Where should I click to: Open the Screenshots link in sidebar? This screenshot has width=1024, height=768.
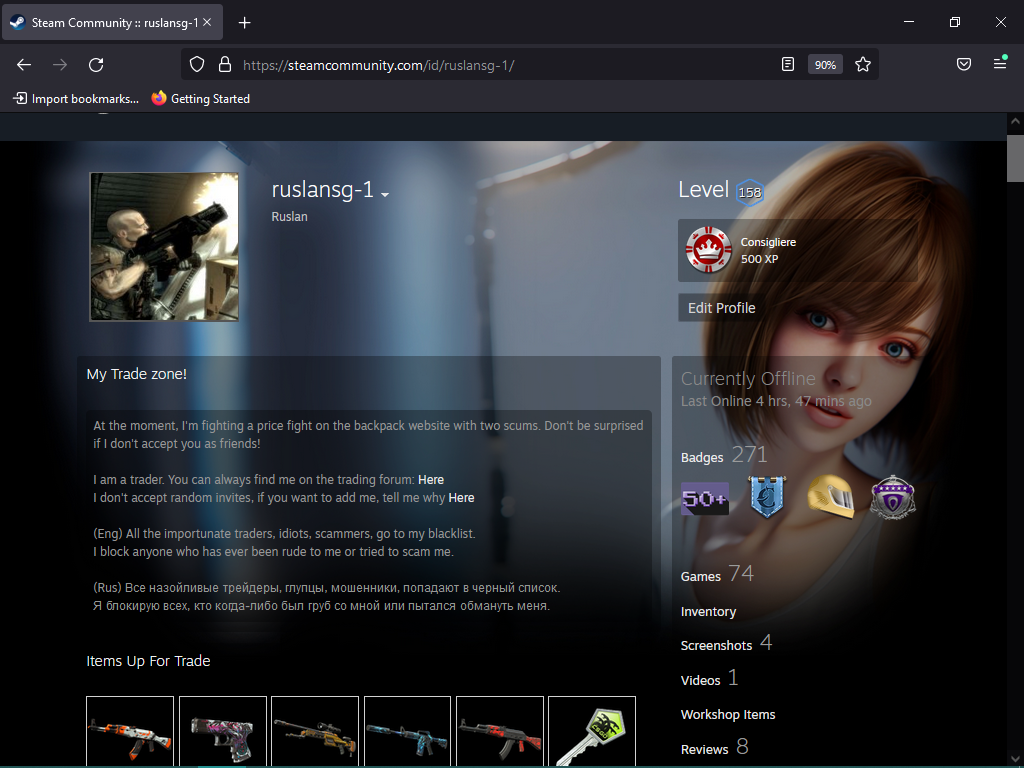pos(716,645)
